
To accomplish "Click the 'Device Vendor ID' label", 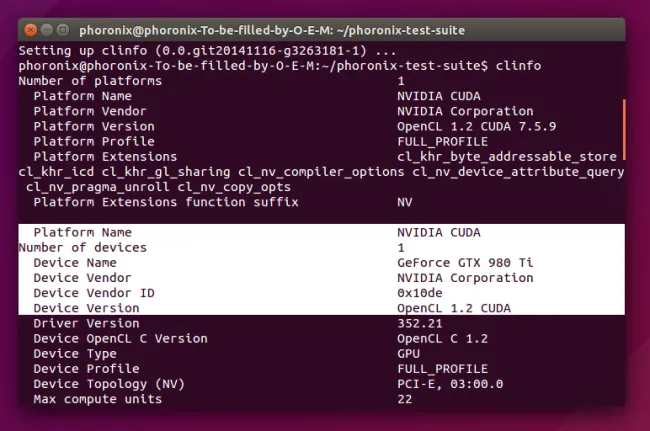I will [x=94, y=293].
